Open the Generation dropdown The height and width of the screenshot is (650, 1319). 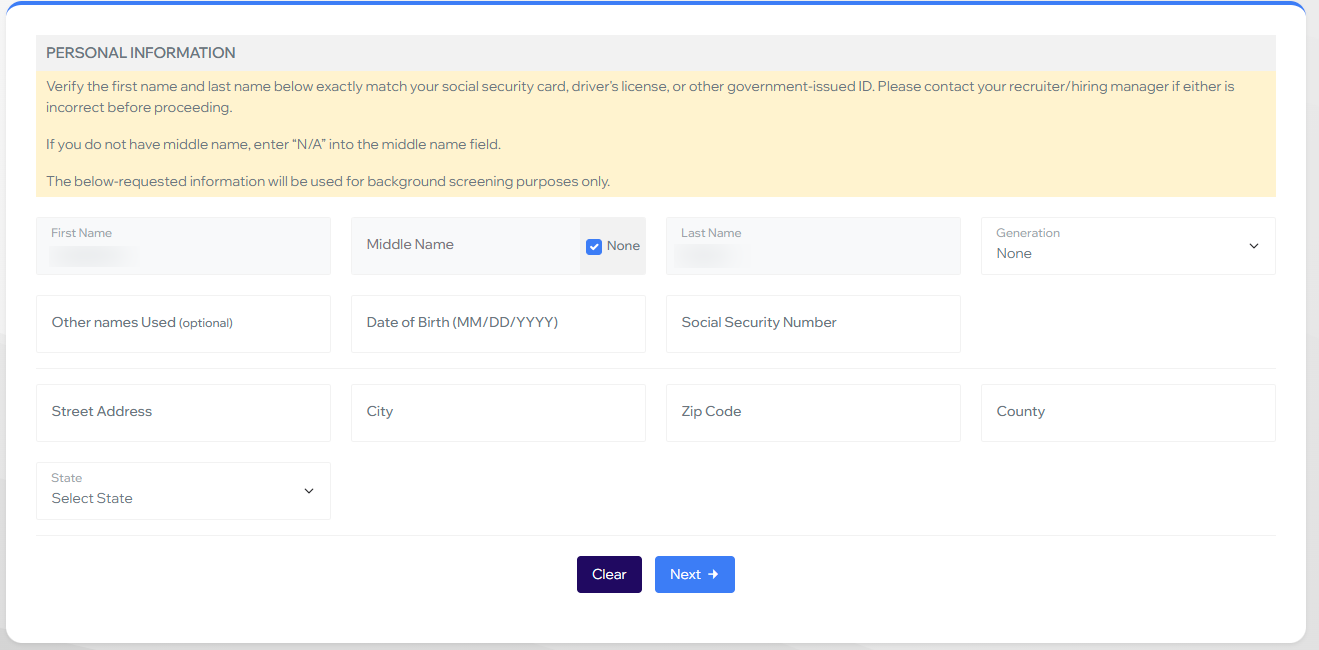click(x=1128, y=246)
